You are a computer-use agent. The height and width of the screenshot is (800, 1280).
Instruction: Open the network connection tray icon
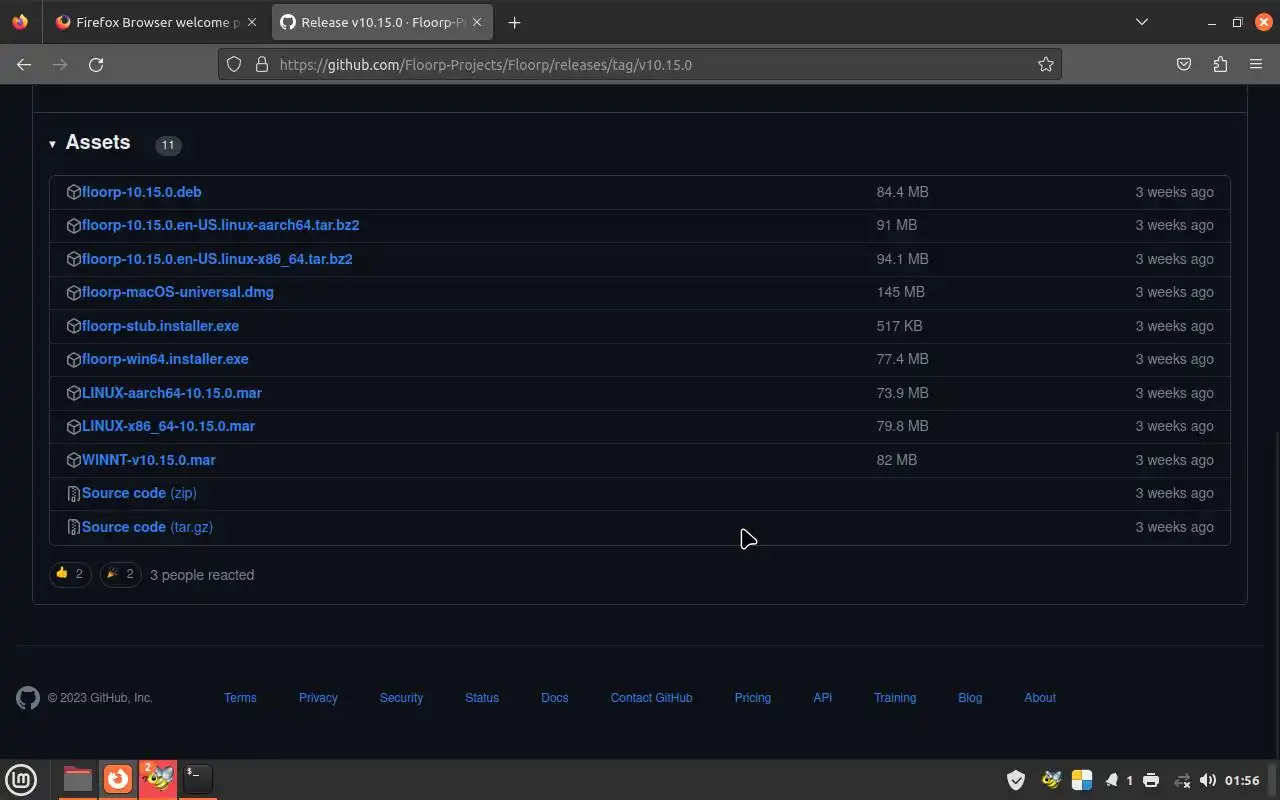tap(1181, 780)
